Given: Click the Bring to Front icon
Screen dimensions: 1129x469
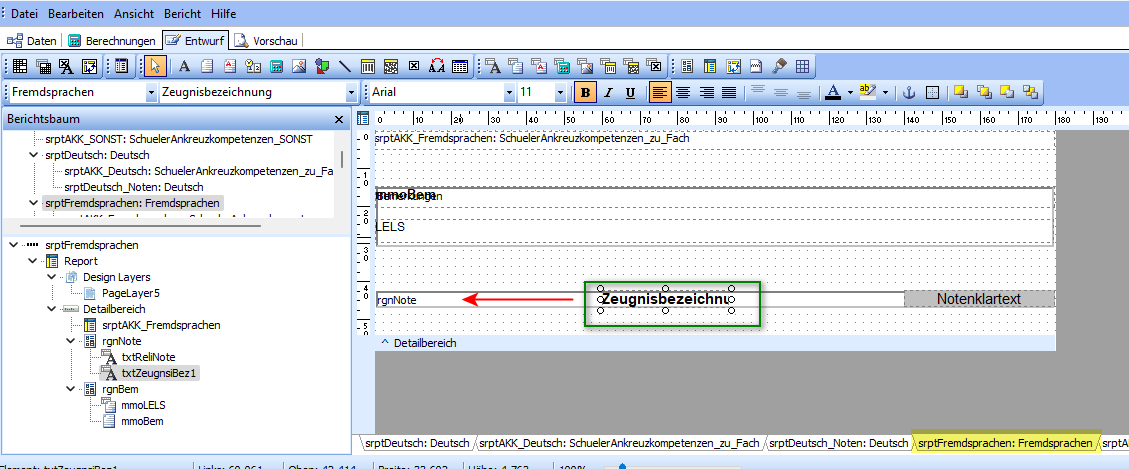Looking at the screenshot, I should (959, 92).
